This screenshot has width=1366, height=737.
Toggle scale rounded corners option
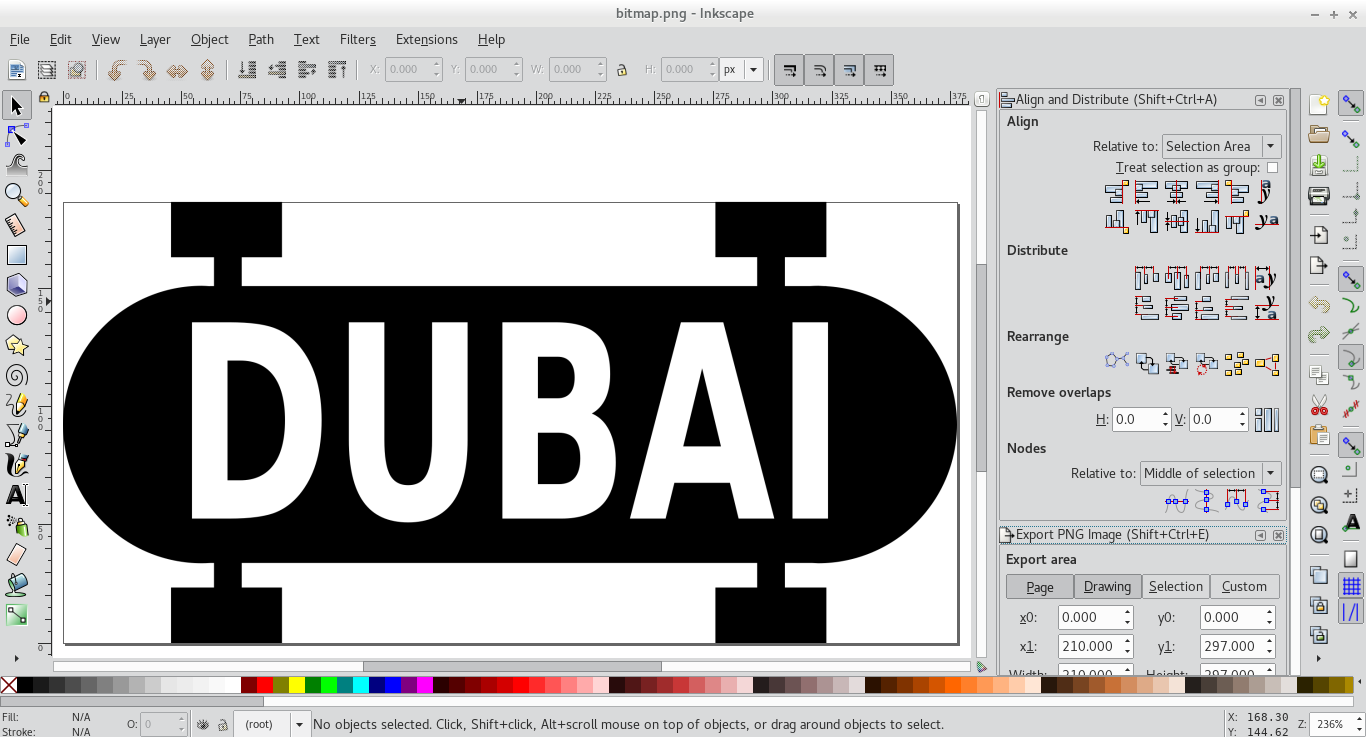[819, 70]
